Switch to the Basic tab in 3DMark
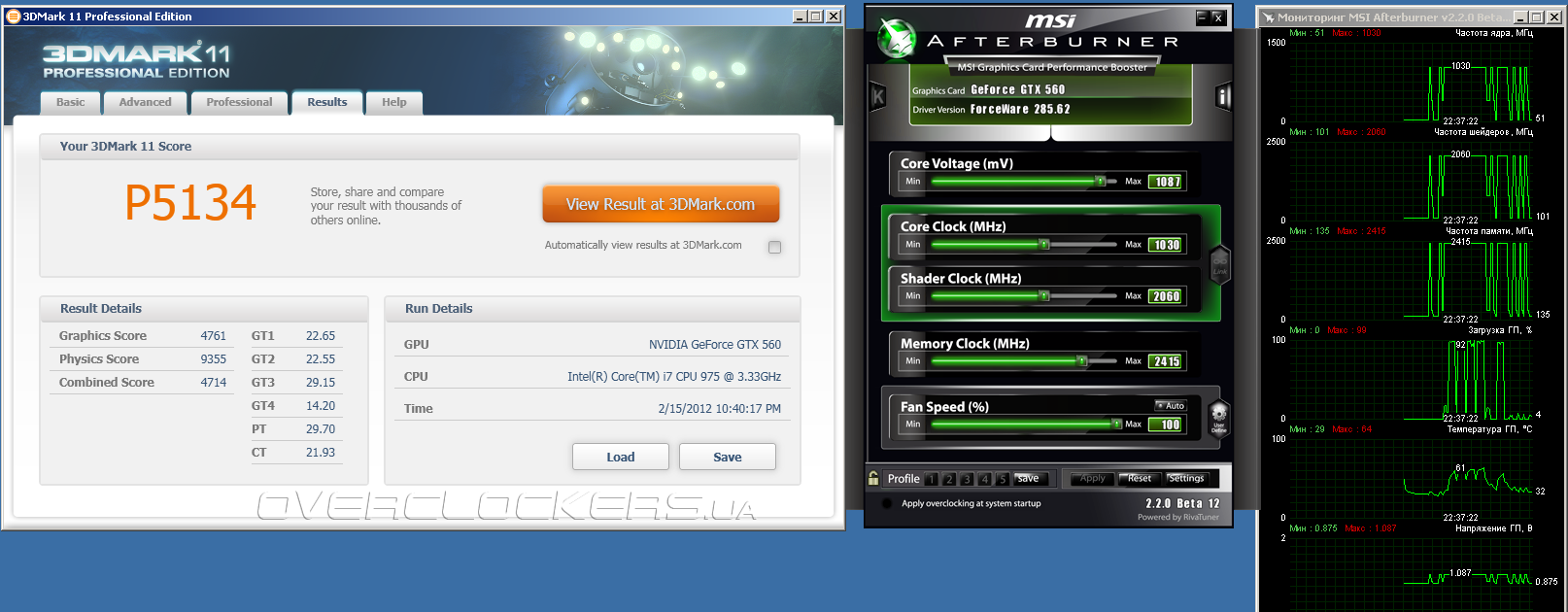This screenshot has width=1568, height=612. pyautogui.click(x=70, y=102)
